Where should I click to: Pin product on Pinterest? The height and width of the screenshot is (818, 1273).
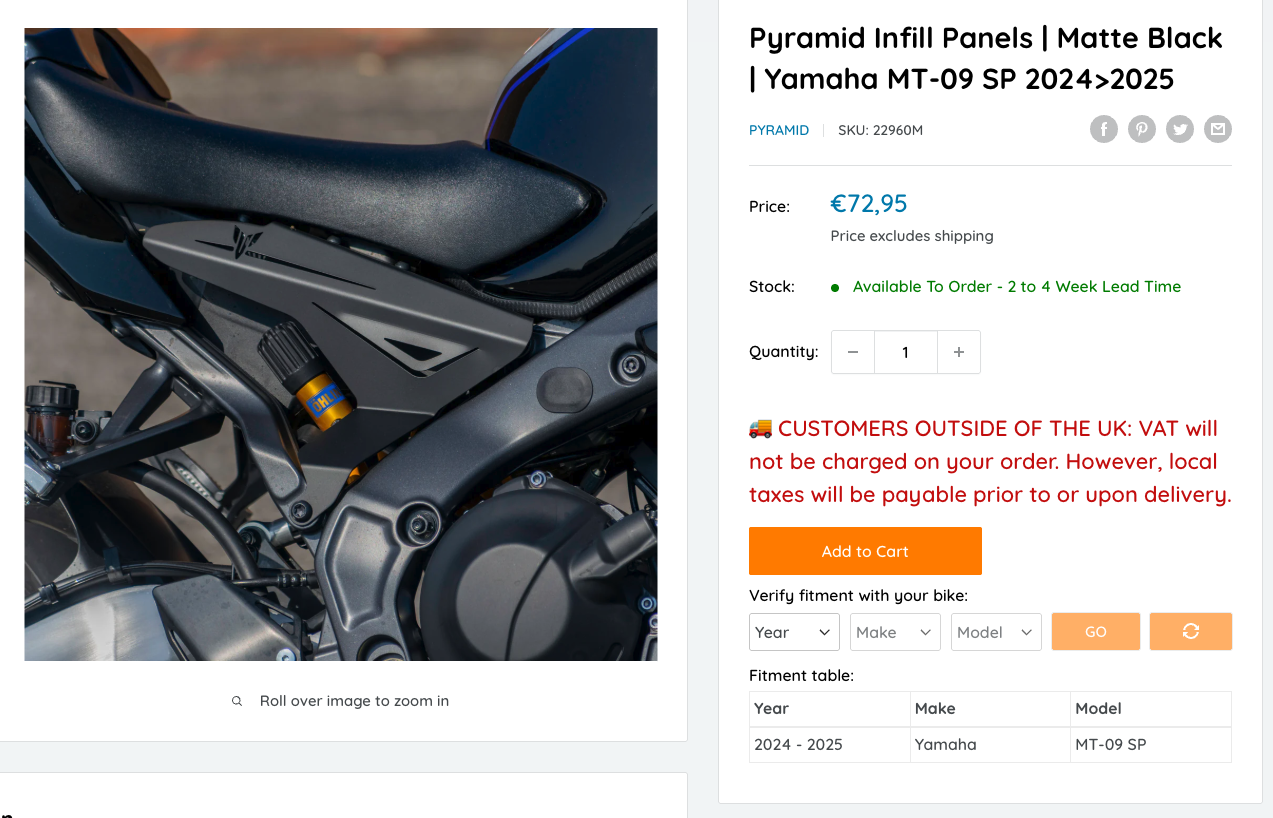tap(1142, 129)
